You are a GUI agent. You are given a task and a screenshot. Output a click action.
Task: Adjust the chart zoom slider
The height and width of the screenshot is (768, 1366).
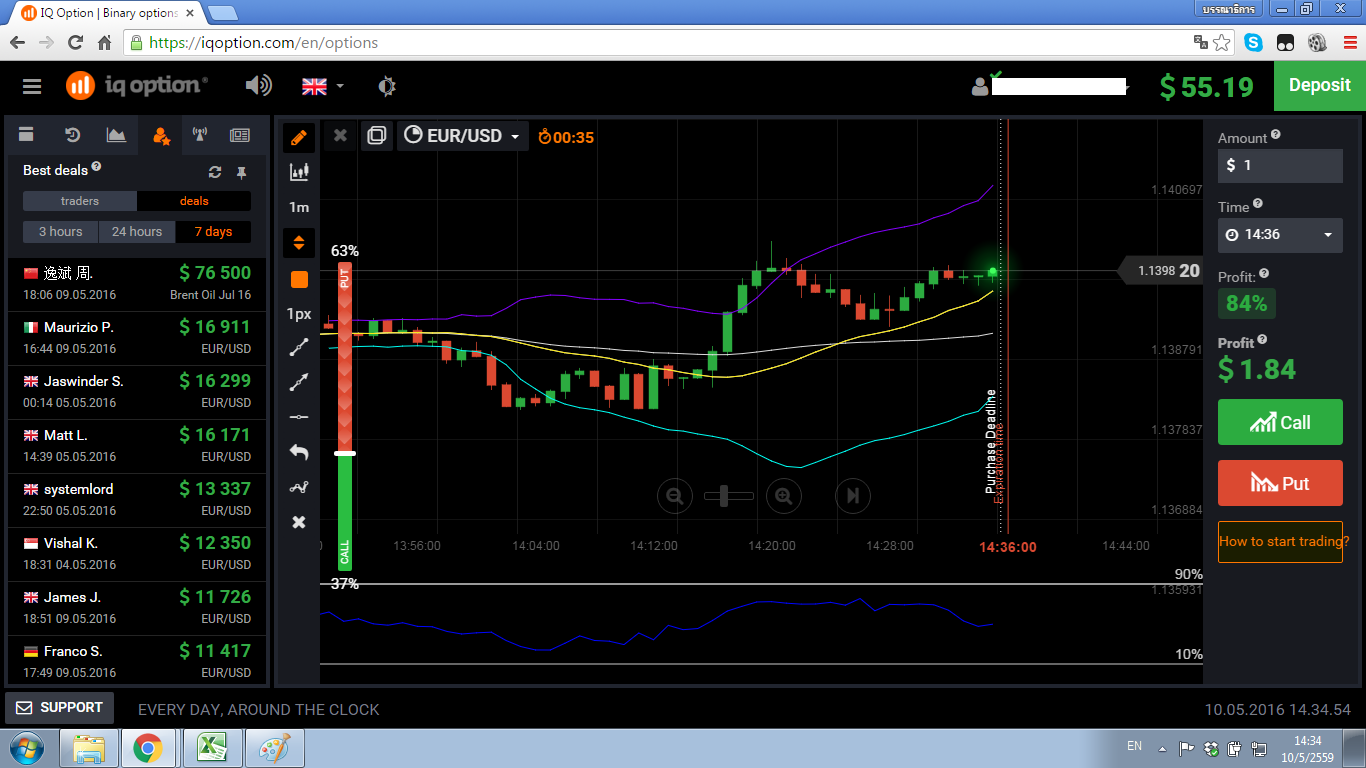point(729,495)
